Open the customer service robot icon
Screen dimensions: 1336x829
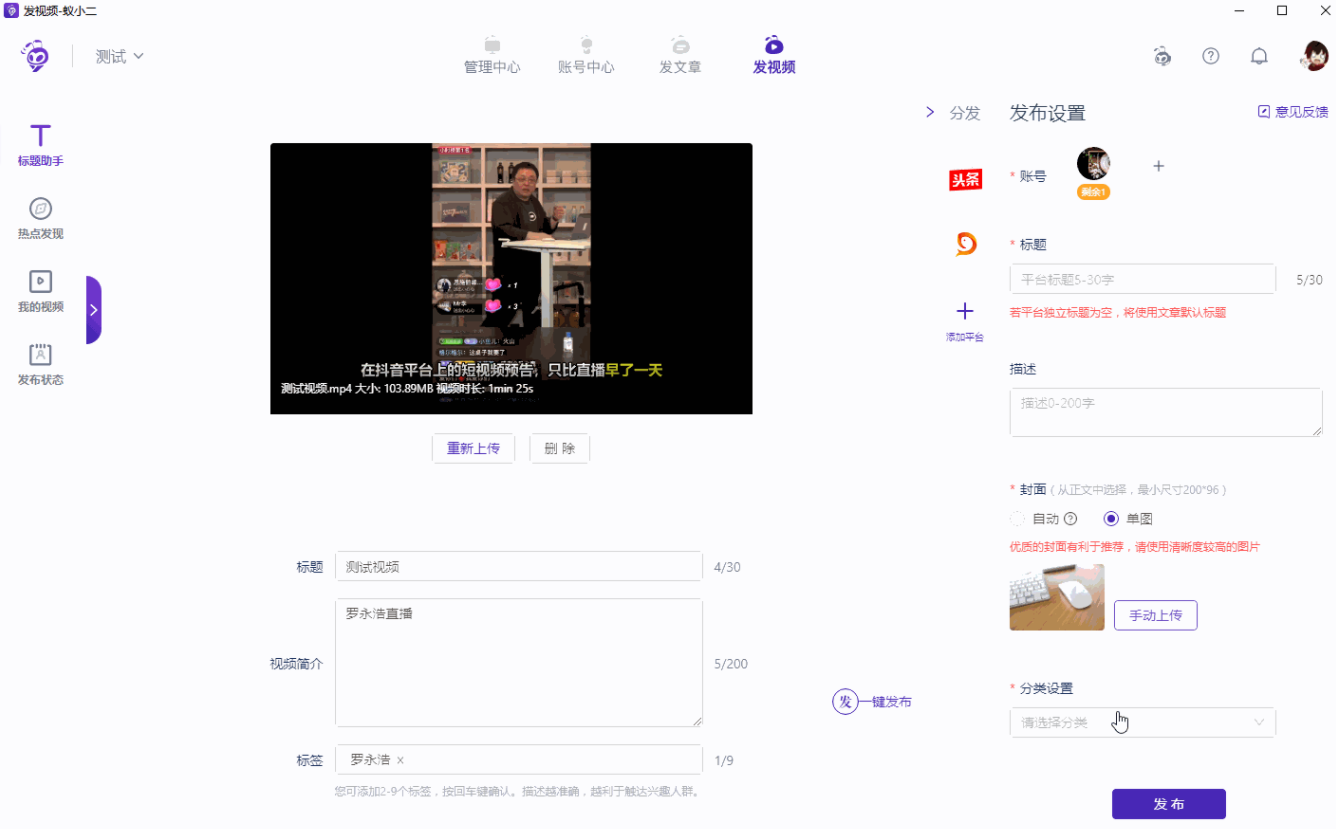click(1162, 56)
